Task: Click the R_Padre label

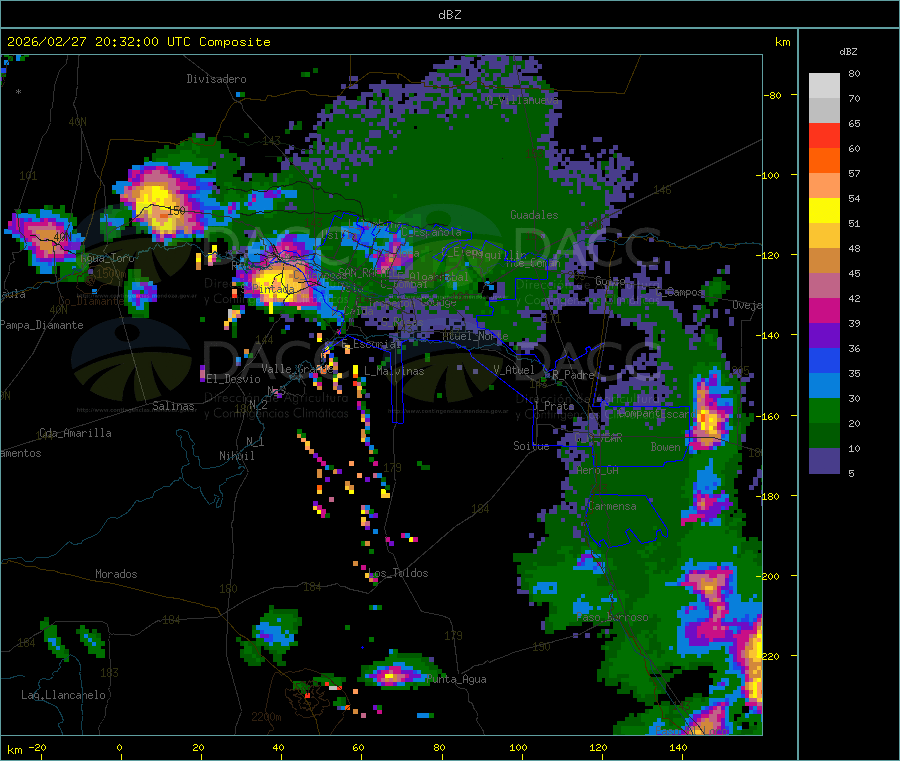Action: tap(573, 375)
